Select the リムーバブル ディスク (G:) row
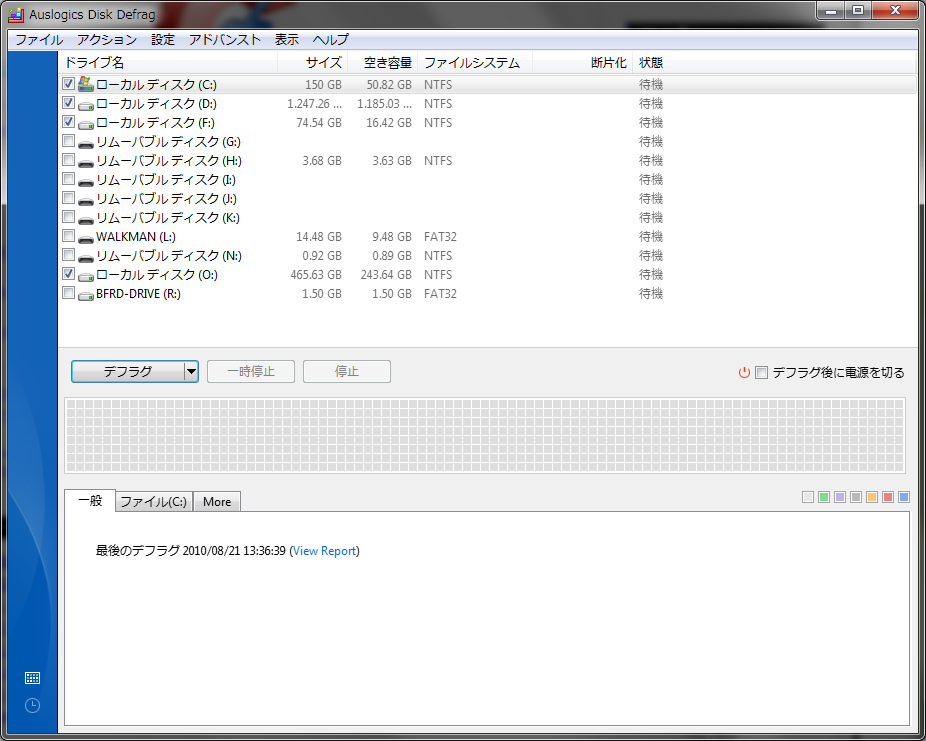The height and width of the screenshot is (741, 926). point(487,142)
